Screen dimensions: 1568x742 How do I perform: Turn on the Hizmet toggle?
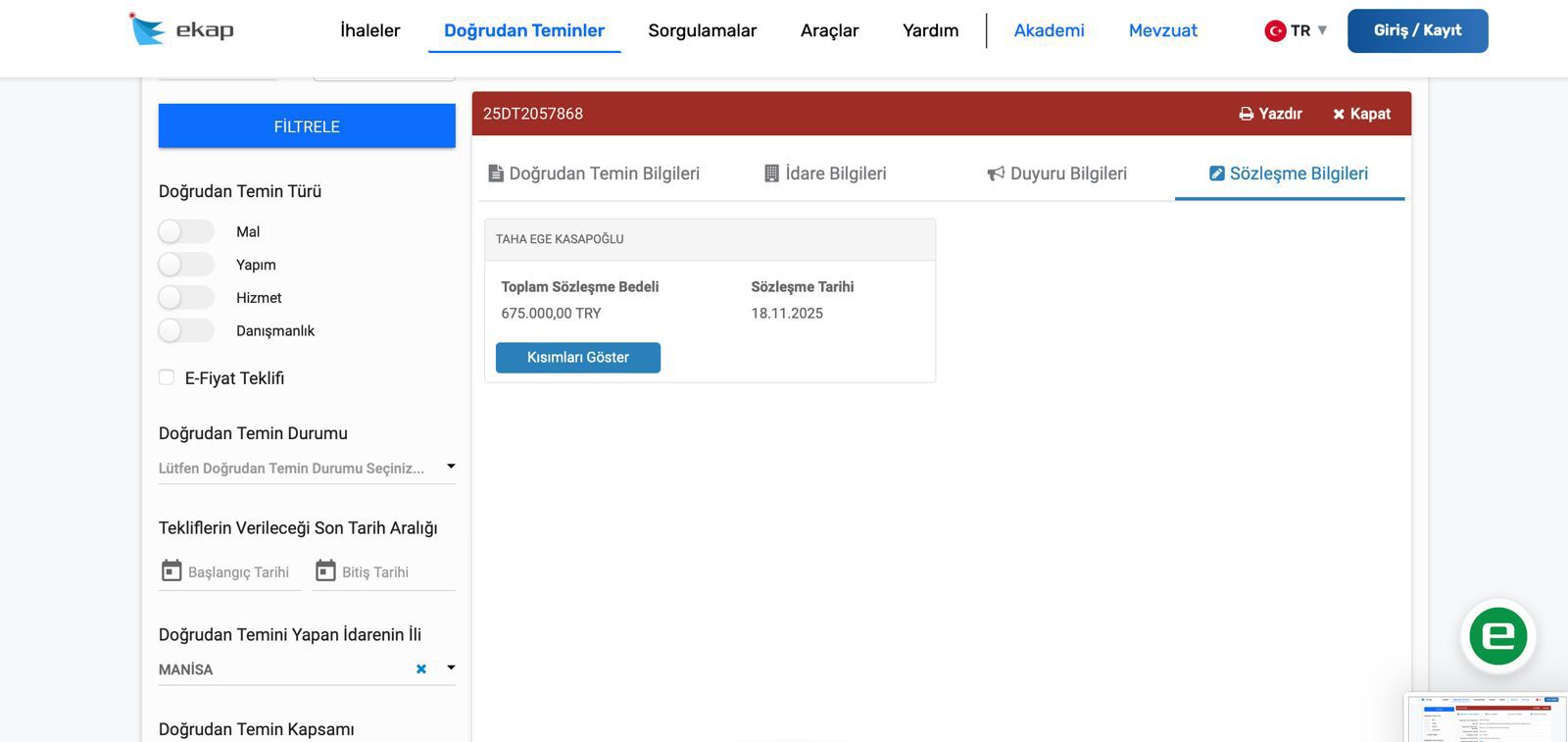click(185, 298)
